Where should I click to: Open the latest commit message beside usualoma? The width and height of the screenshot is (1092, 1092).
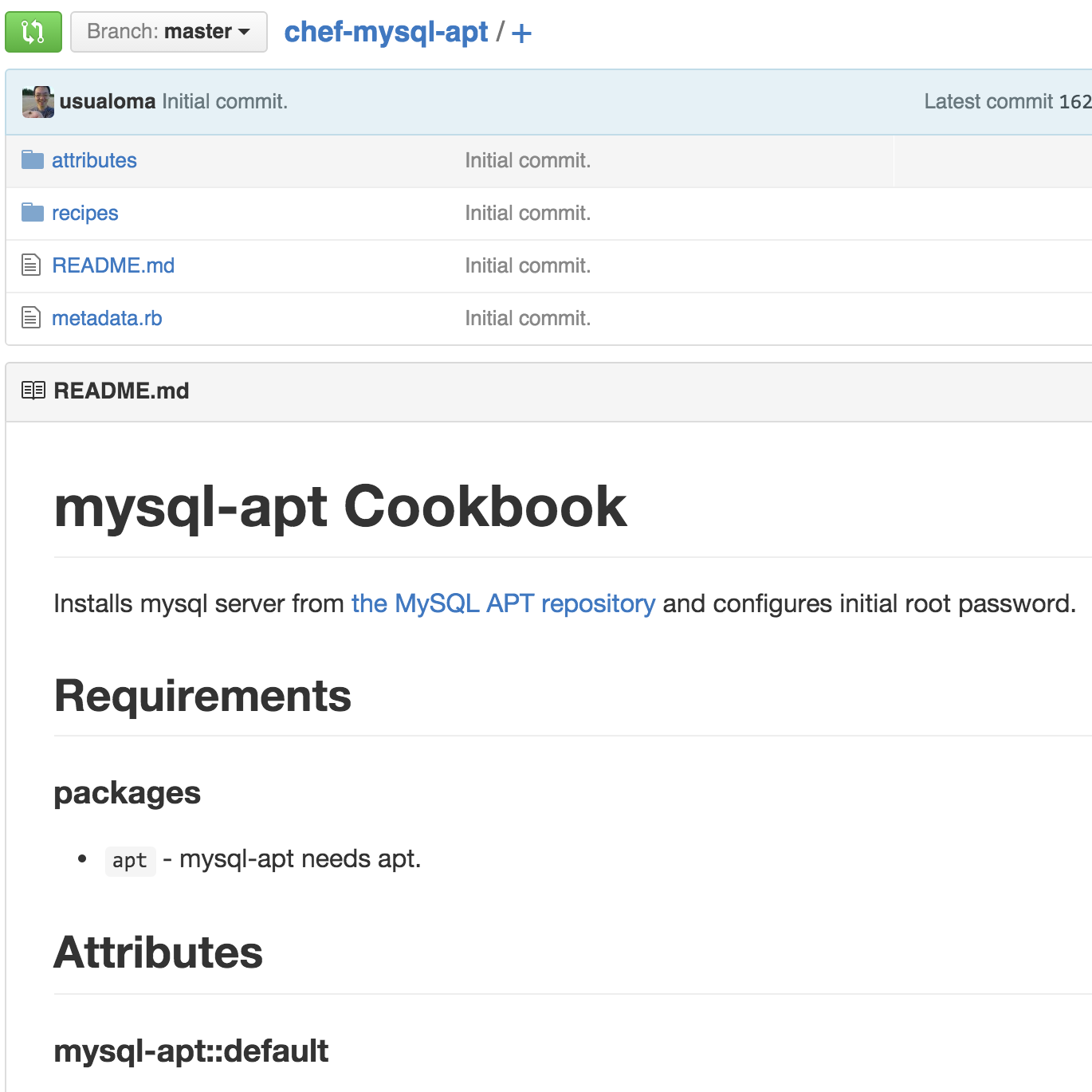point(225,102)
